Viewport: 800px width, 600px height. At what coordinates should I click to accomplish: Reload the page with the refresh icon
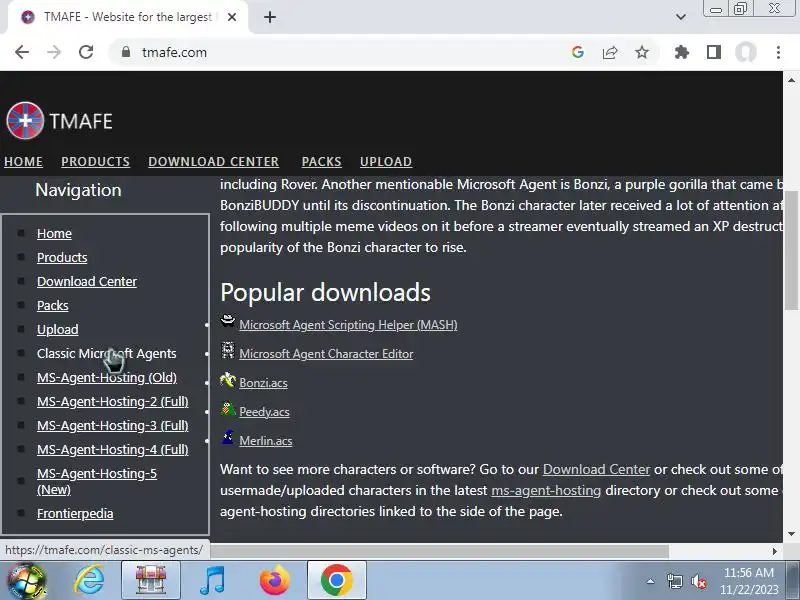[x=86, y=52]
